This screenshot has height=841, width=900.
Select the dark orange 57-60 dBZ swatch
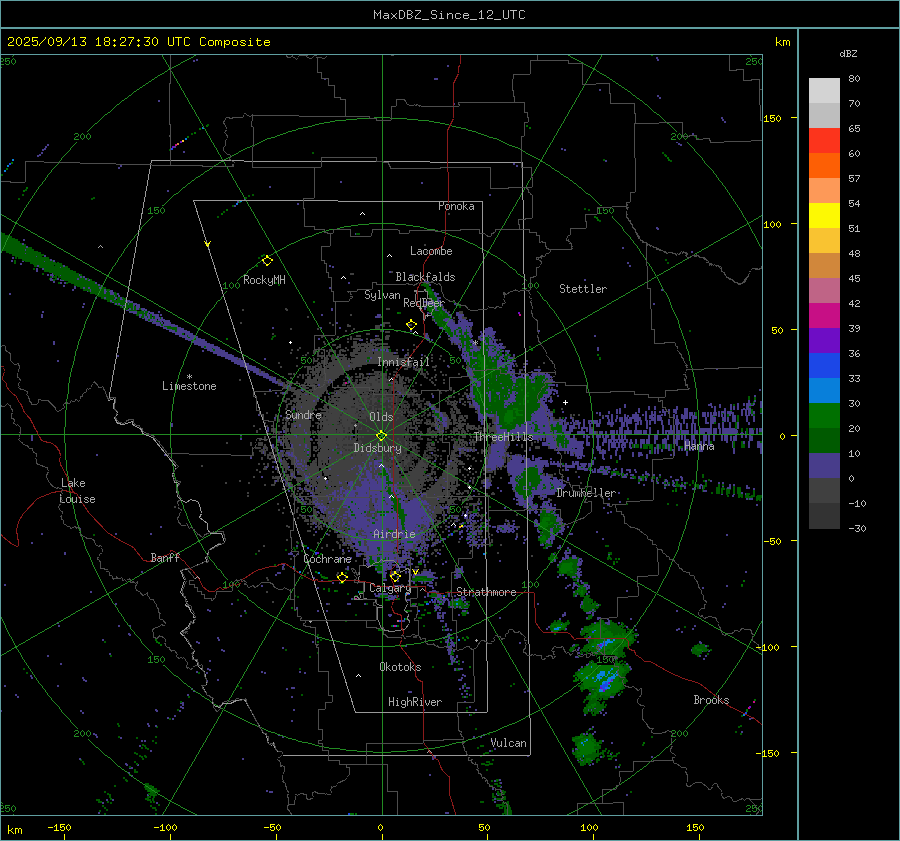click(824, 166)
